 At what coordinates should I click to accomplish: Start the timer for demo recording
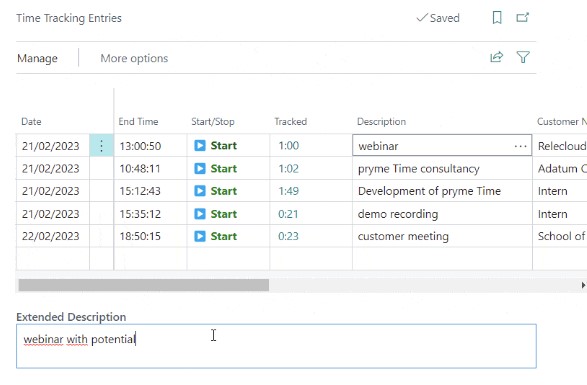216,214
